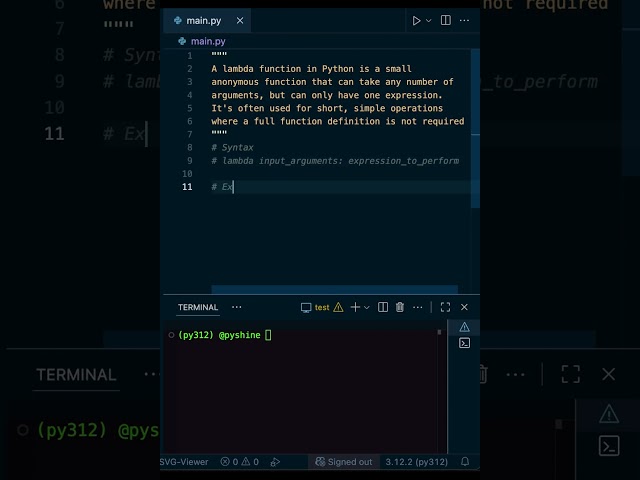This screenshot has width=640, height=480.
Task: Click text 'A lambda function in Python'
Action: point(282,69)
